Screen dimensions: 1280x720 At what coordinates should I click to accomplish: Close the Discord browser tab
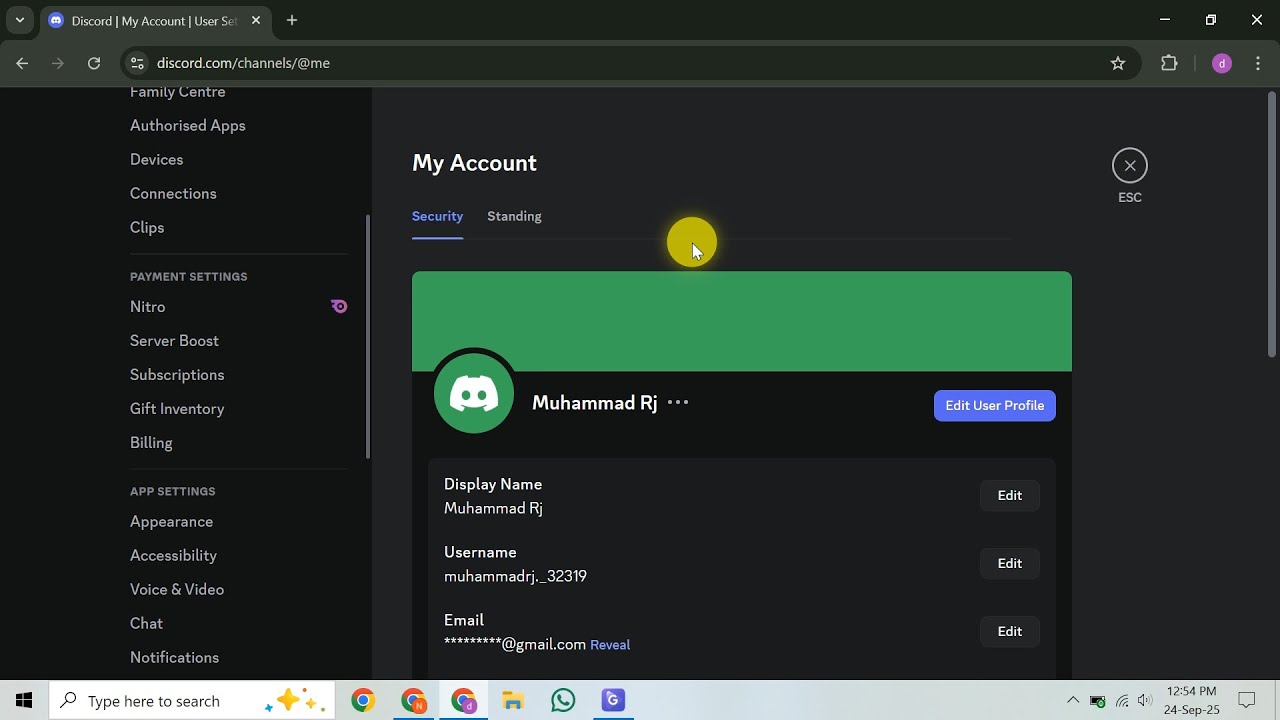256,20
